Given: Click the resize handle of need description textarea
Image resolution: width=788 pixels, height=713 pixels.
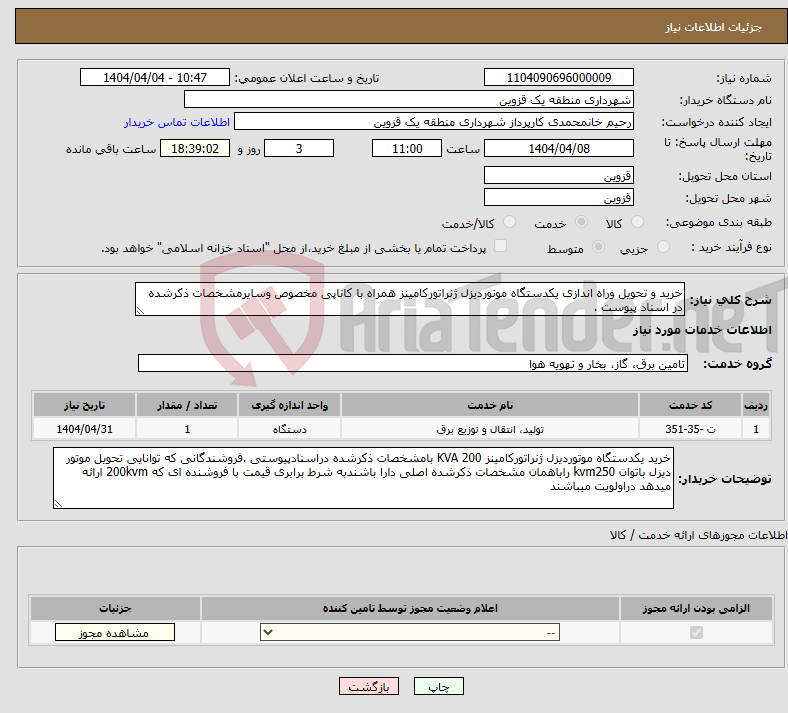Looking at the screenshot, I should 140,311.
